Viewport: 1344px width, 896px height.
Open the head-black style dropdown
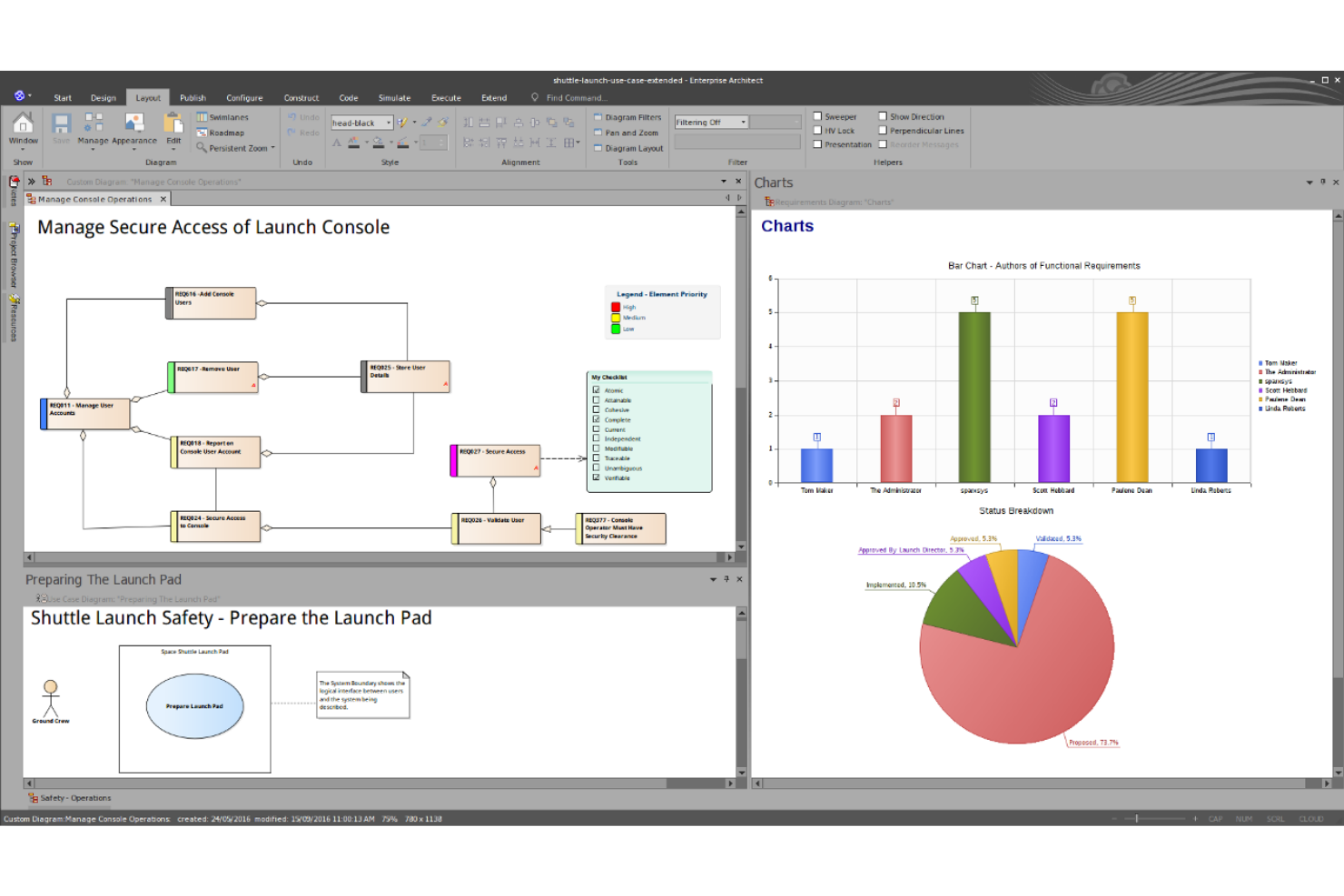(389, 122)
